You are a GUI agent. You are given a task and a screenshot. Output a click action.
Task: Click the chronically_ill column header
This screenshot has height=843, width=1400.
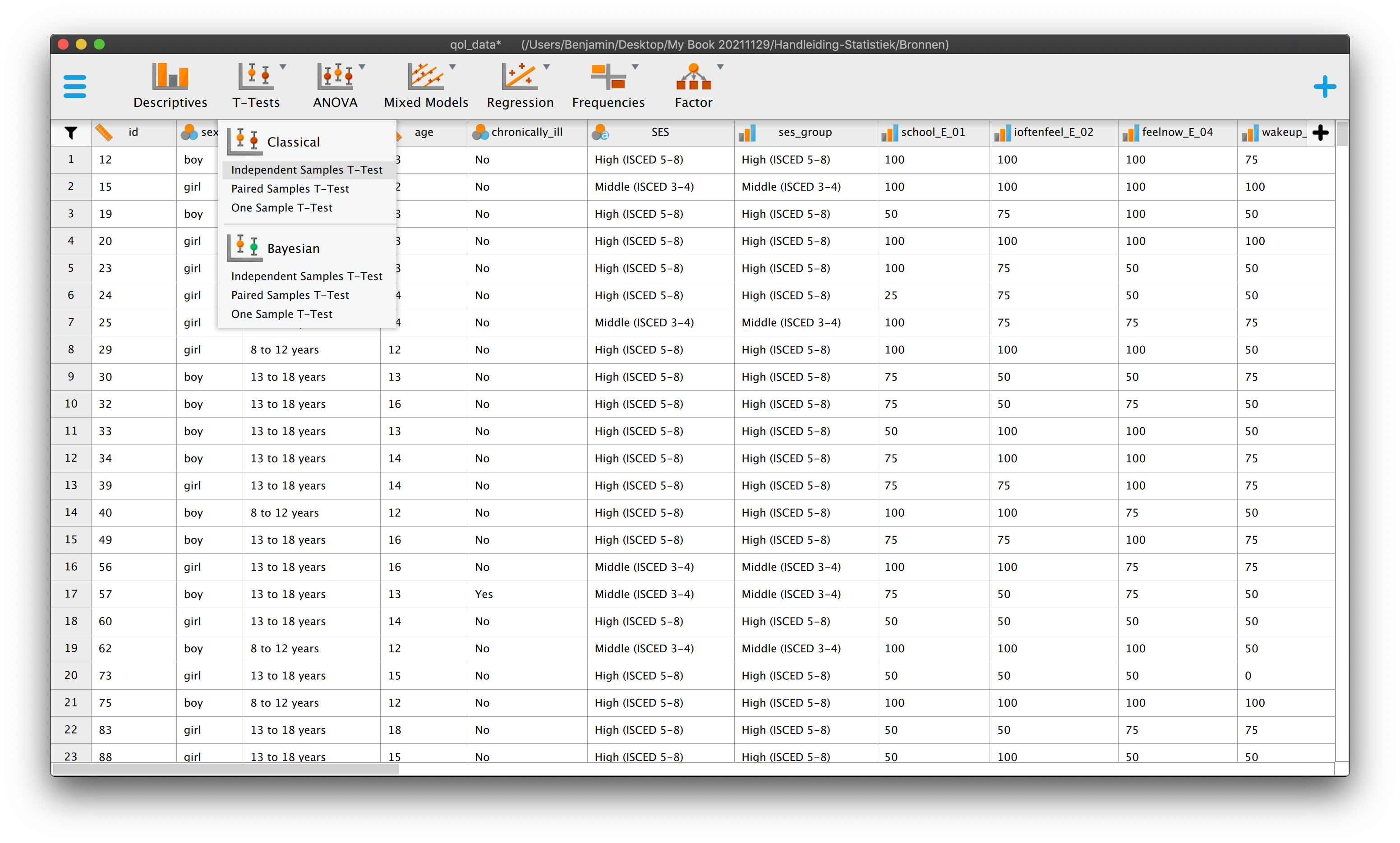pyautogui.click(x=527, y=133)
